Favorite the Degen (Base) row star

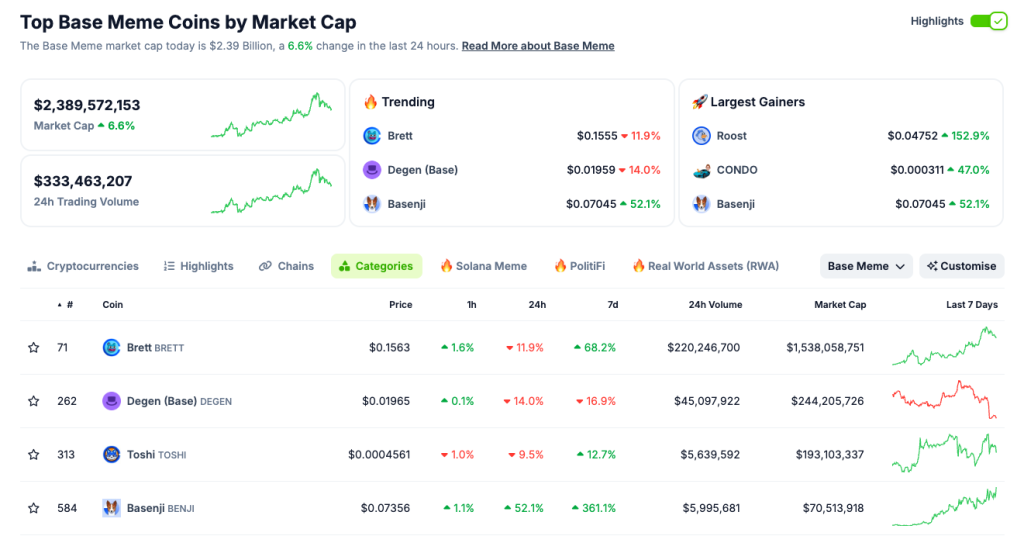pyautogui.click(x=33, y=401)
